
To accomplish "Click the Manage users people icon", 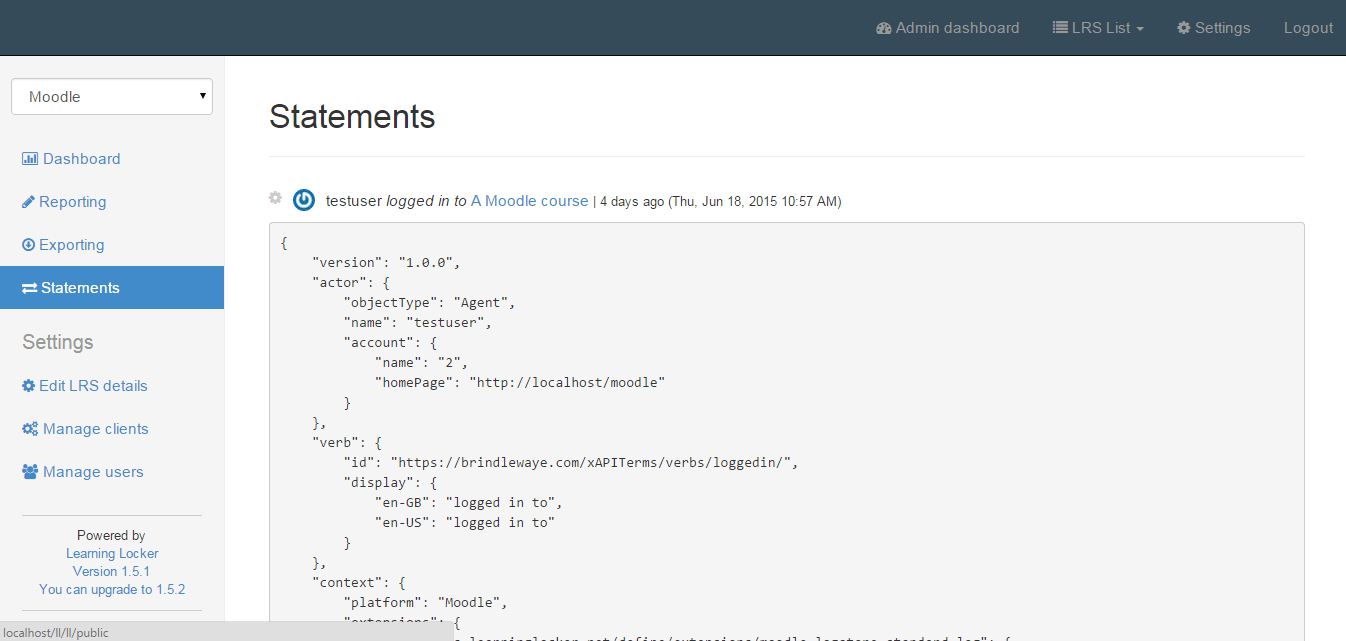I will pyautogui.click(x=30, y=472).
